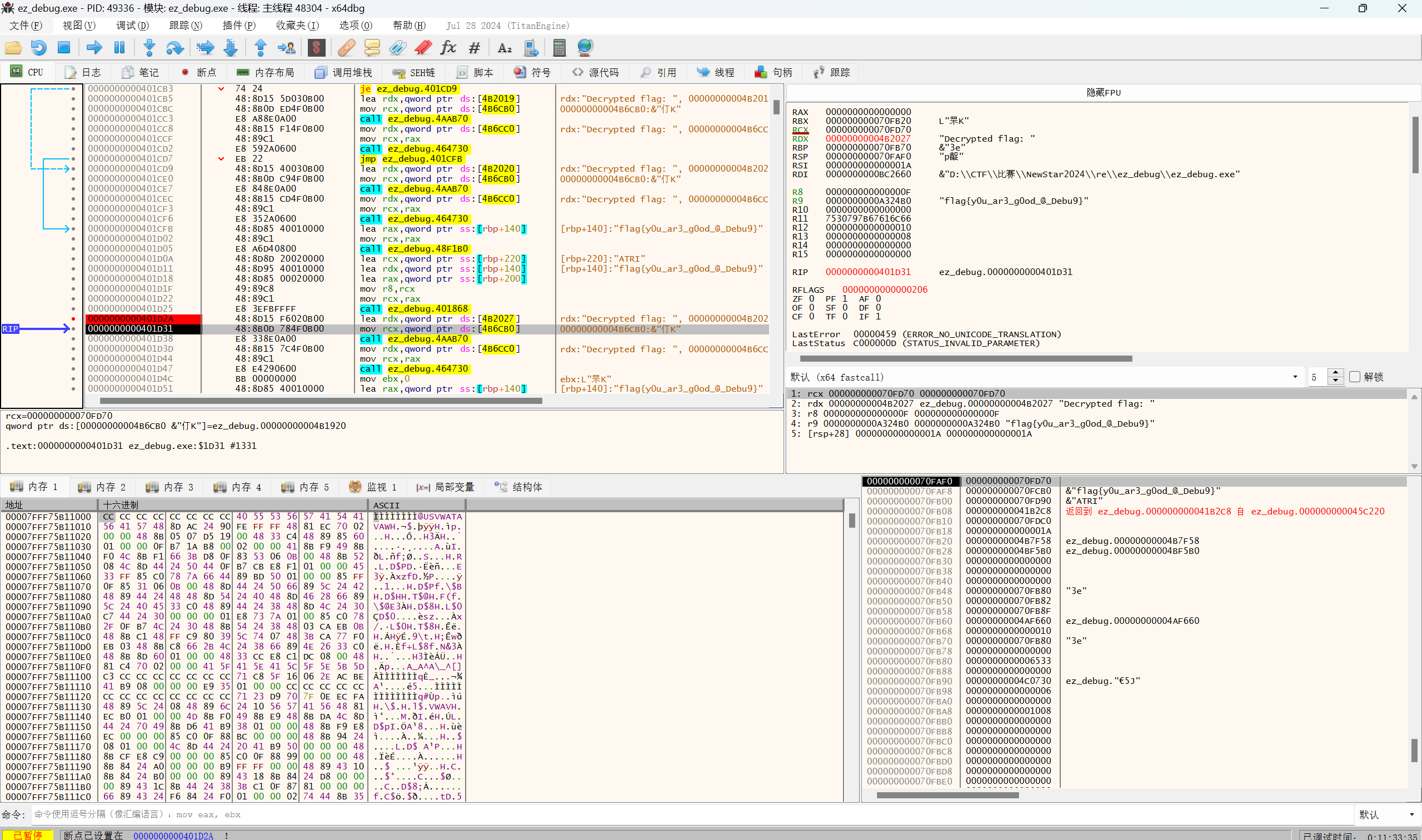This screenshot has width=1422, height=840.
Task: Restart the debuggee with the circular arrow icon
Action: [x=38, y=48]
